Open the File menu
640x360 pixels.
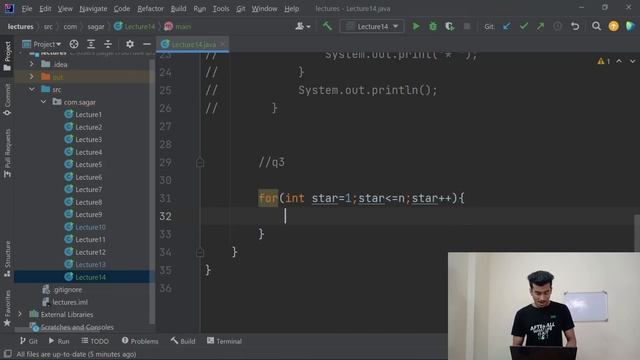[x=27, y=9]
